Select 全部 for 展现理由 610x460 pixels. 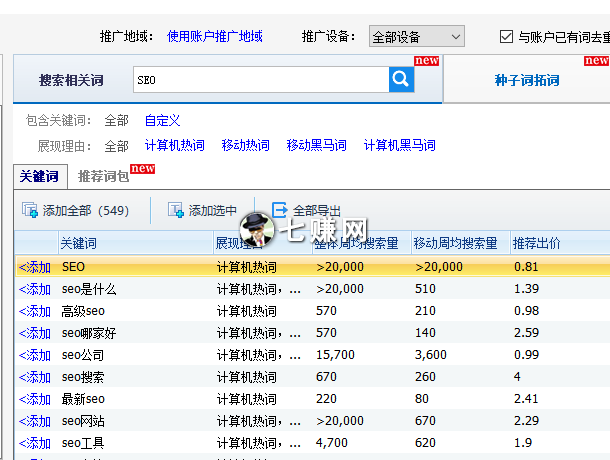pyautogui.click(x=116, y=146)
